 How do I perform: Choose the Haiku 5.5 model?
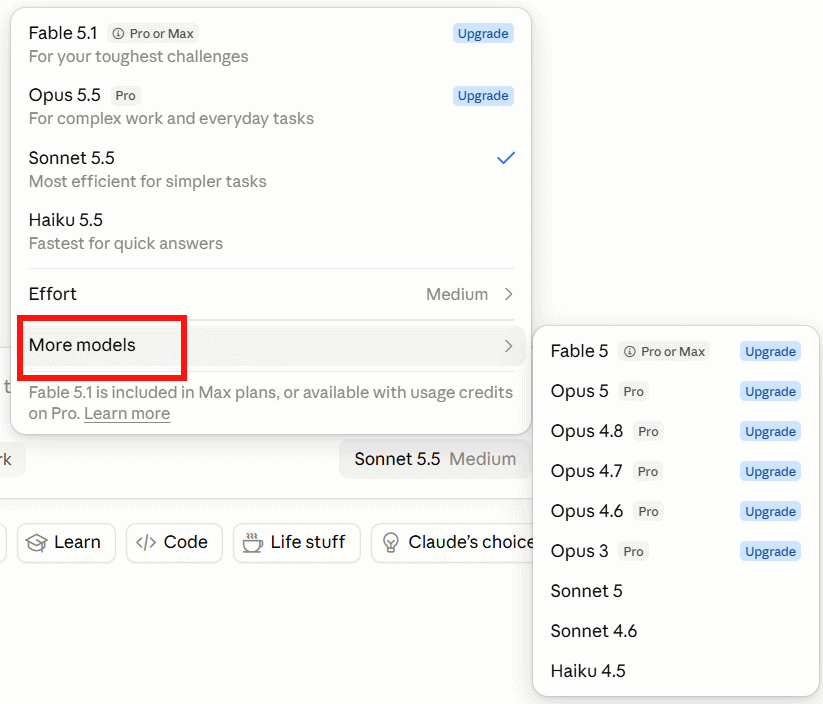(x=271, y=231)
